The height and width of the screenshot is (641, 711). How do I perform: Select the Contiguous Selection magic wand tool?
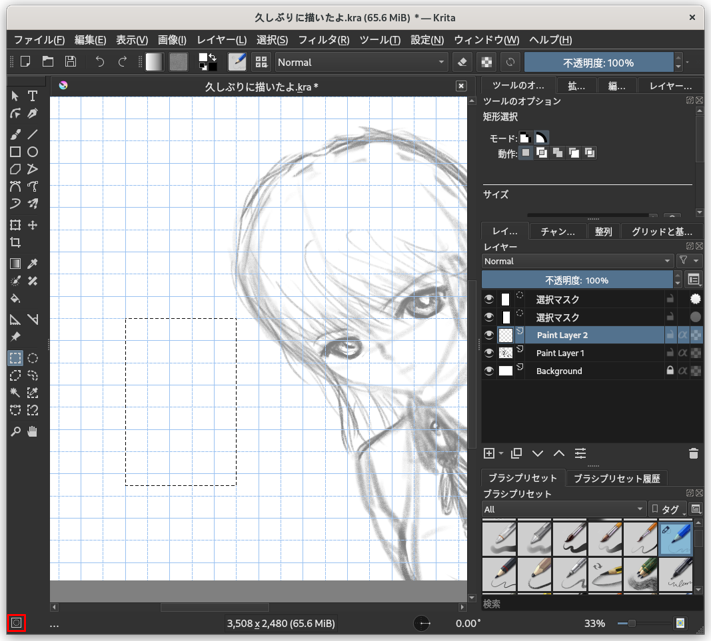[15, 393]
